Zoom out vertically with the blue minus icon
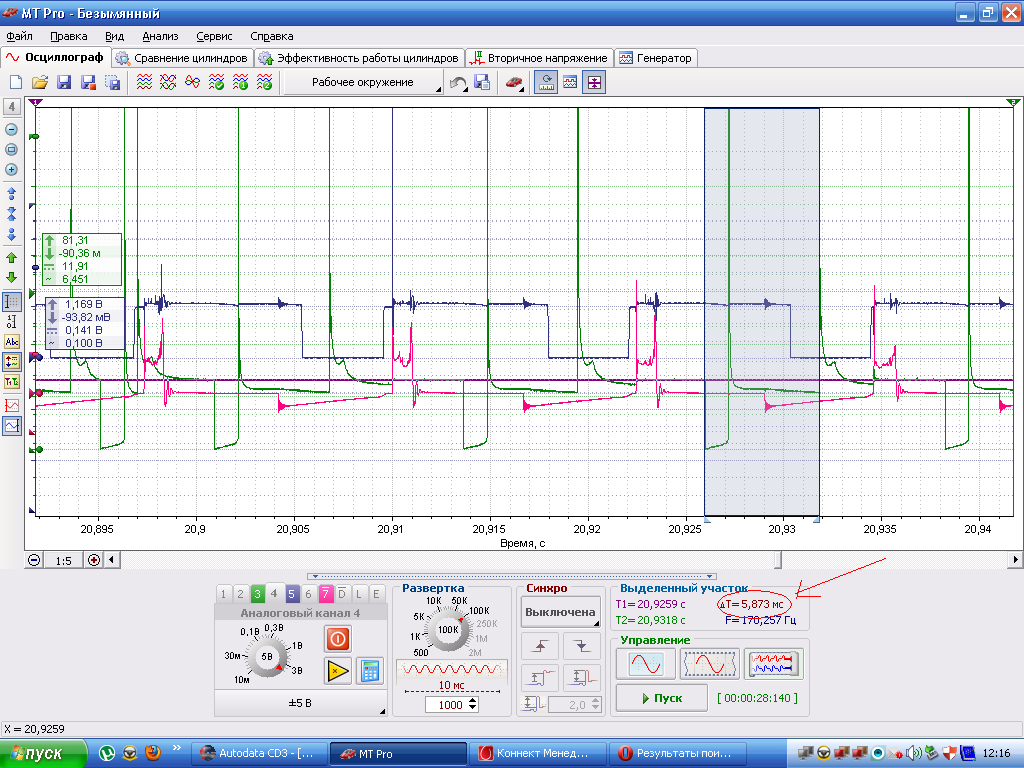Viewport: 1024px width, 768px height. tap(11, 129)
